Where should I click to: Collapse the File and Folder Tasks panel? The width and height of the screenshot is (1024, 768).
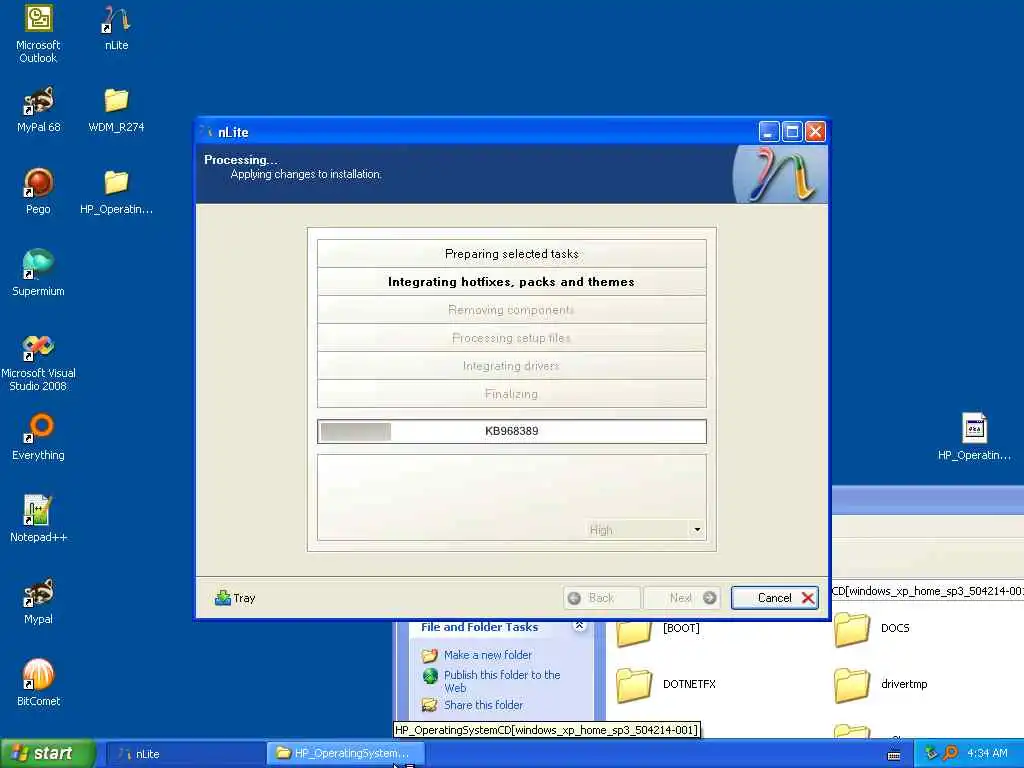[x=579, y=626]
